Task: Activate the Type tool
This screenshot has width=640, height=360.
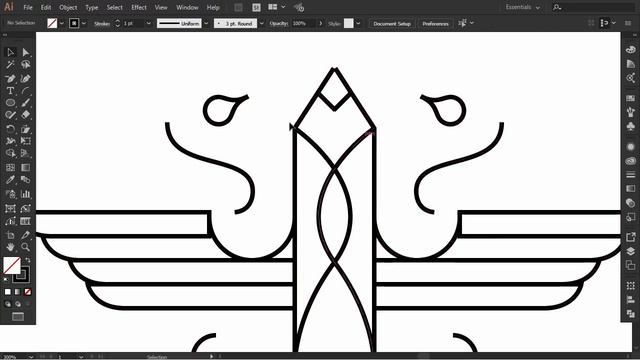Action: pos(10,91)
